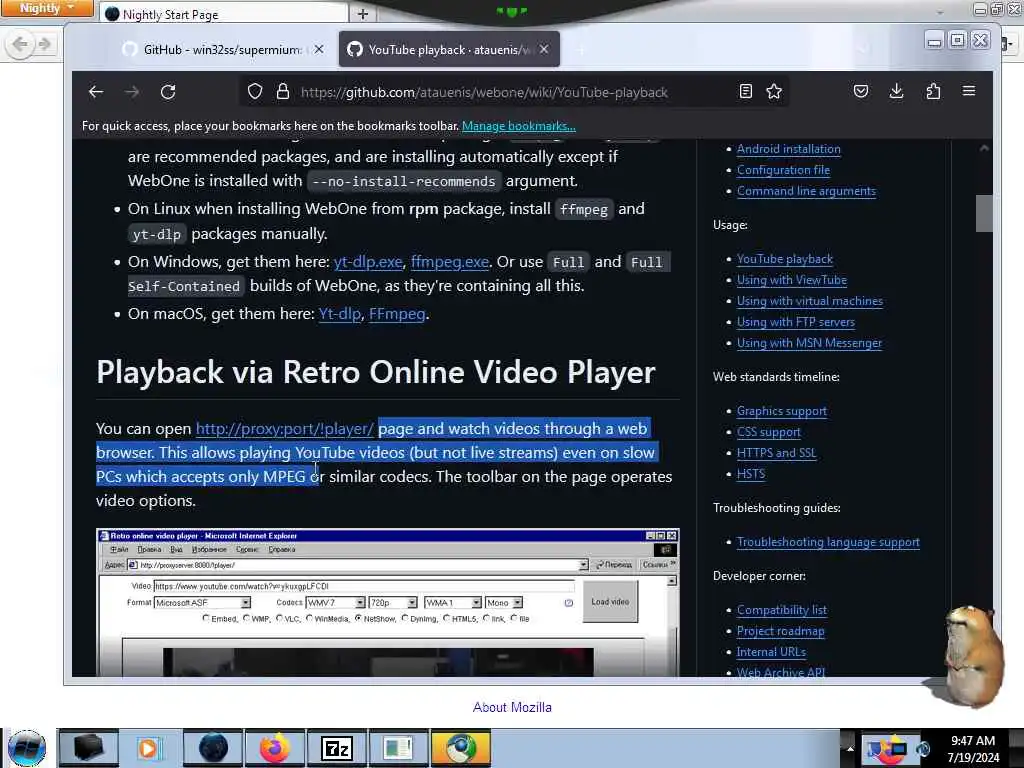Viewport: 1024px width, 768px height.
Task: Open the Configuration file sidebar link
Action: tap(784, 170)
